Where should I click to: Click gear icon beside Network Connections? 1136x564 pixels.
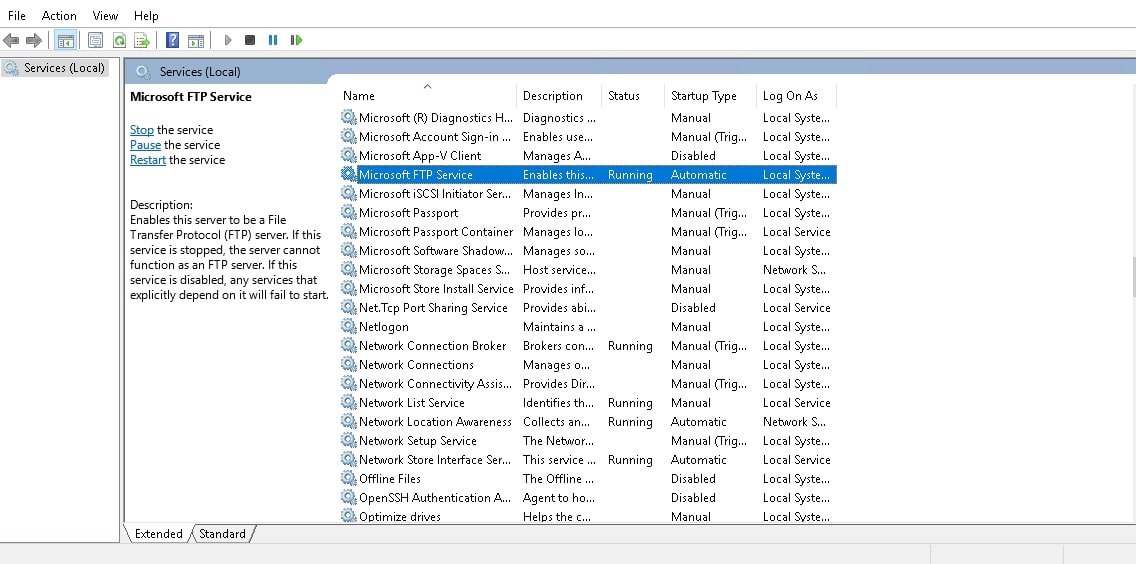(x=348, y=365)
